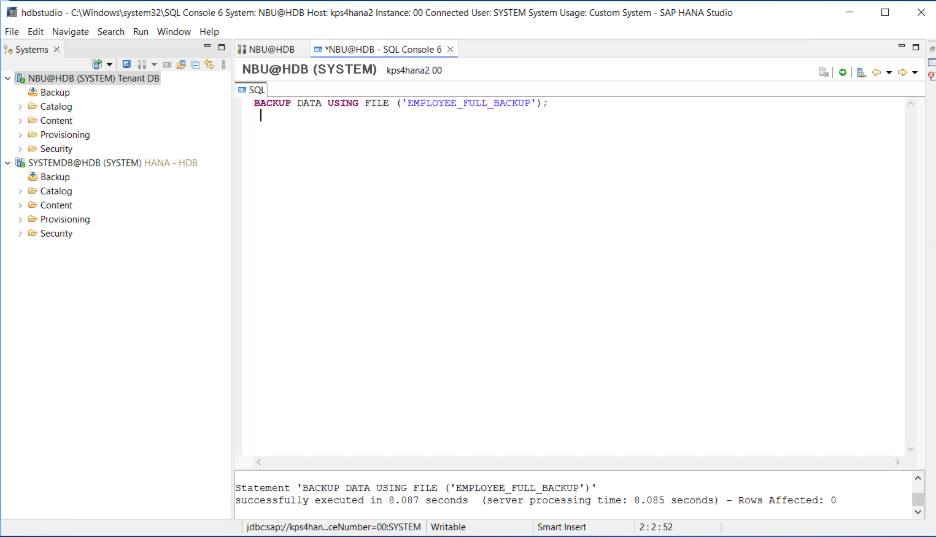Screen dimensions: 936x537
Task: Click the result pane scroll up arrow
Action: pos(918,478)
